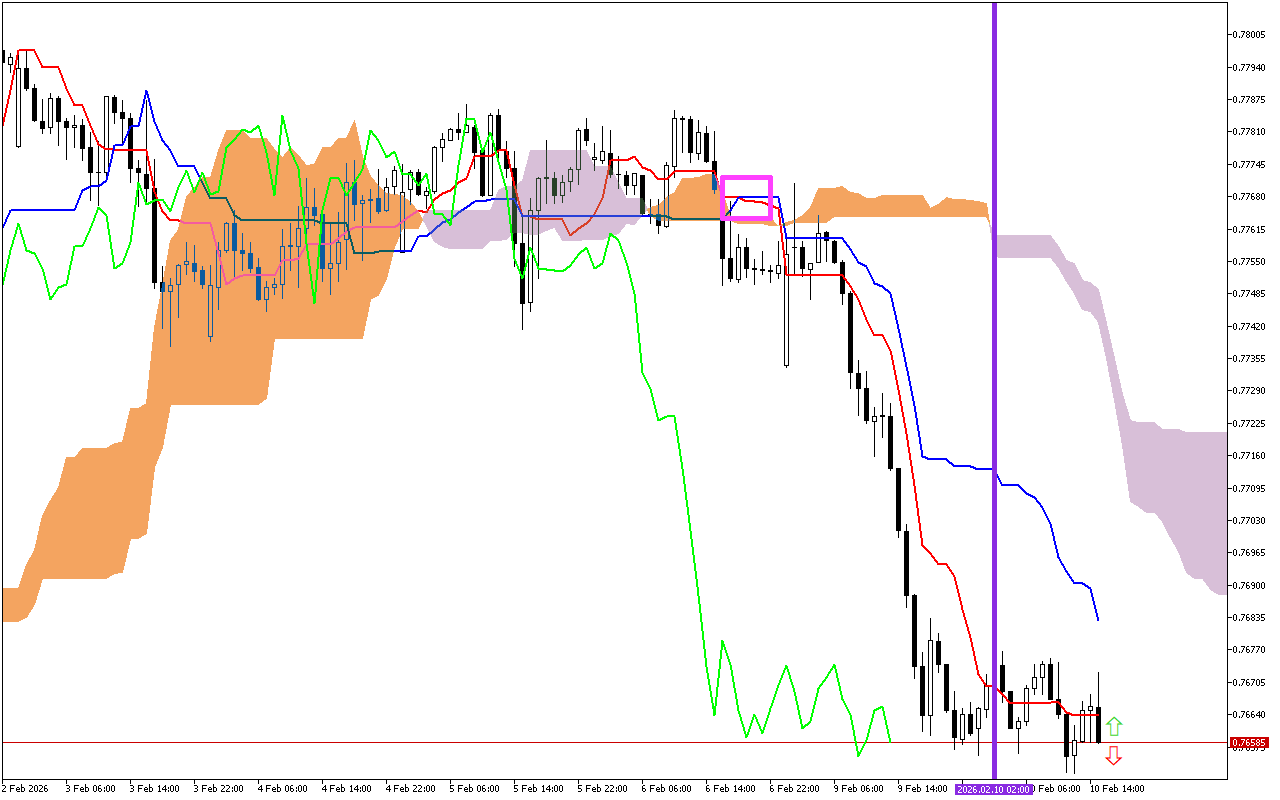Click the 5 Feb 06:00 time axis label
Image resolution: width=1280 pixels, height=800 pixels.
474,789
